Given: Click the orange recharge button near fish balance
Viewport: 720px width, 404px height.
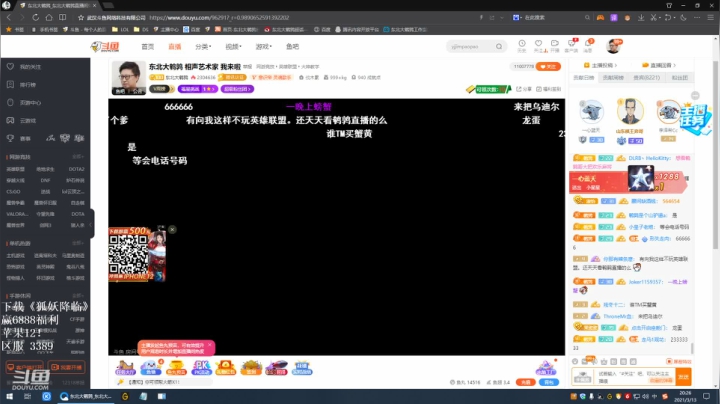Looking at the screenshot, I should click(525, 382).
